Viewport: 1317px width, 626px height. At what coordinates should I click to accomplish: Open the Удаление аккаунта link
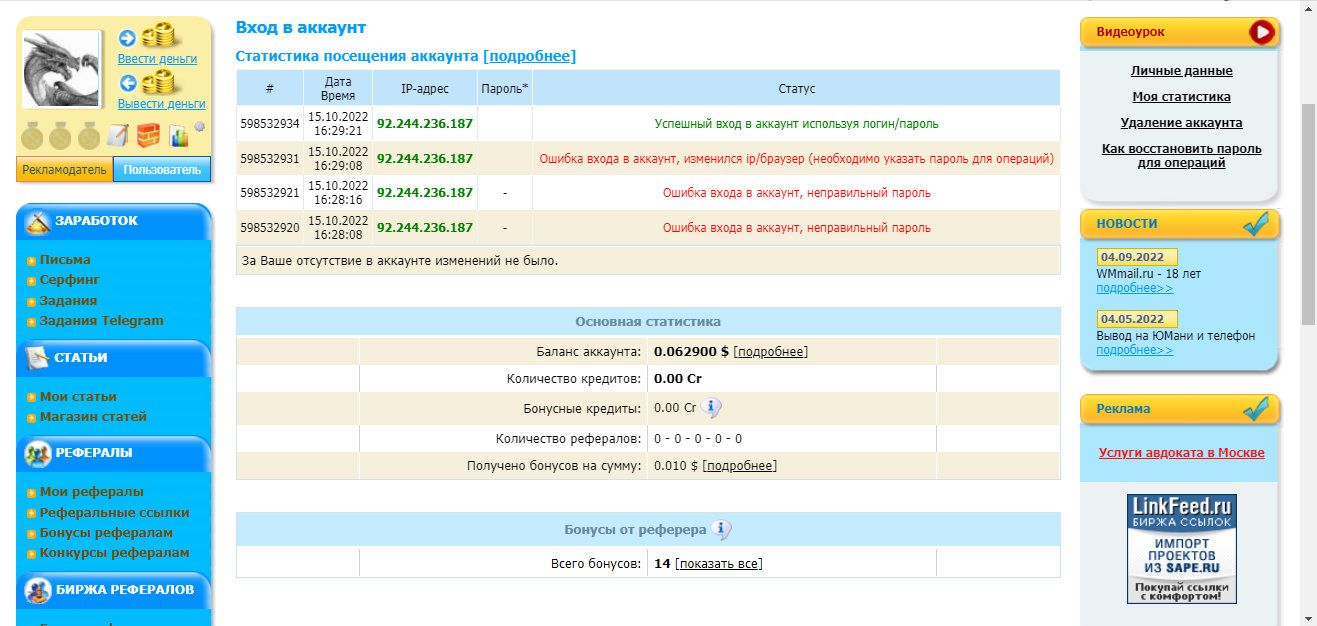[1182, 123]
